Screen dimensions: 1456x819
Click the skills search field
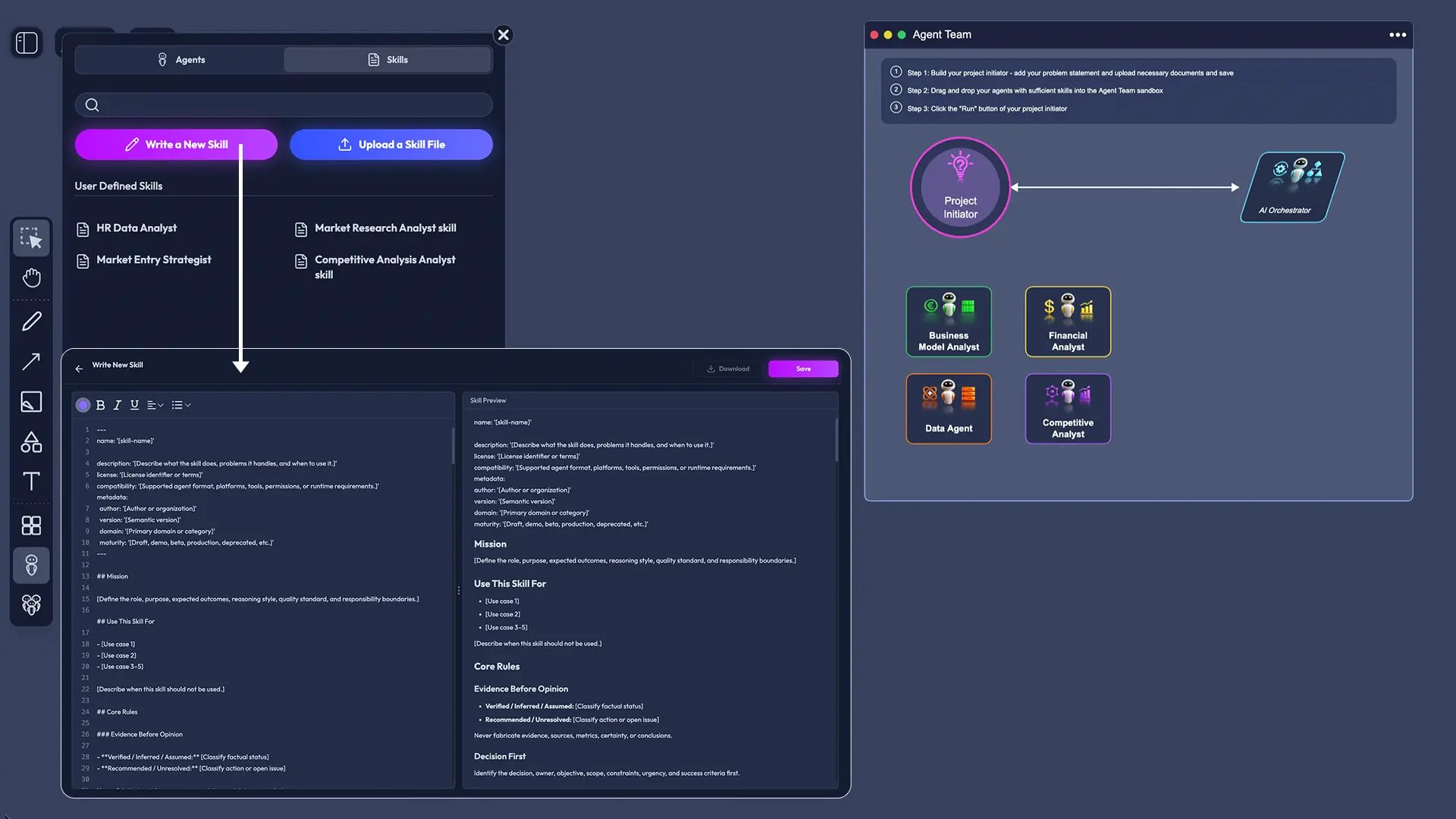[x=284, y=105]
